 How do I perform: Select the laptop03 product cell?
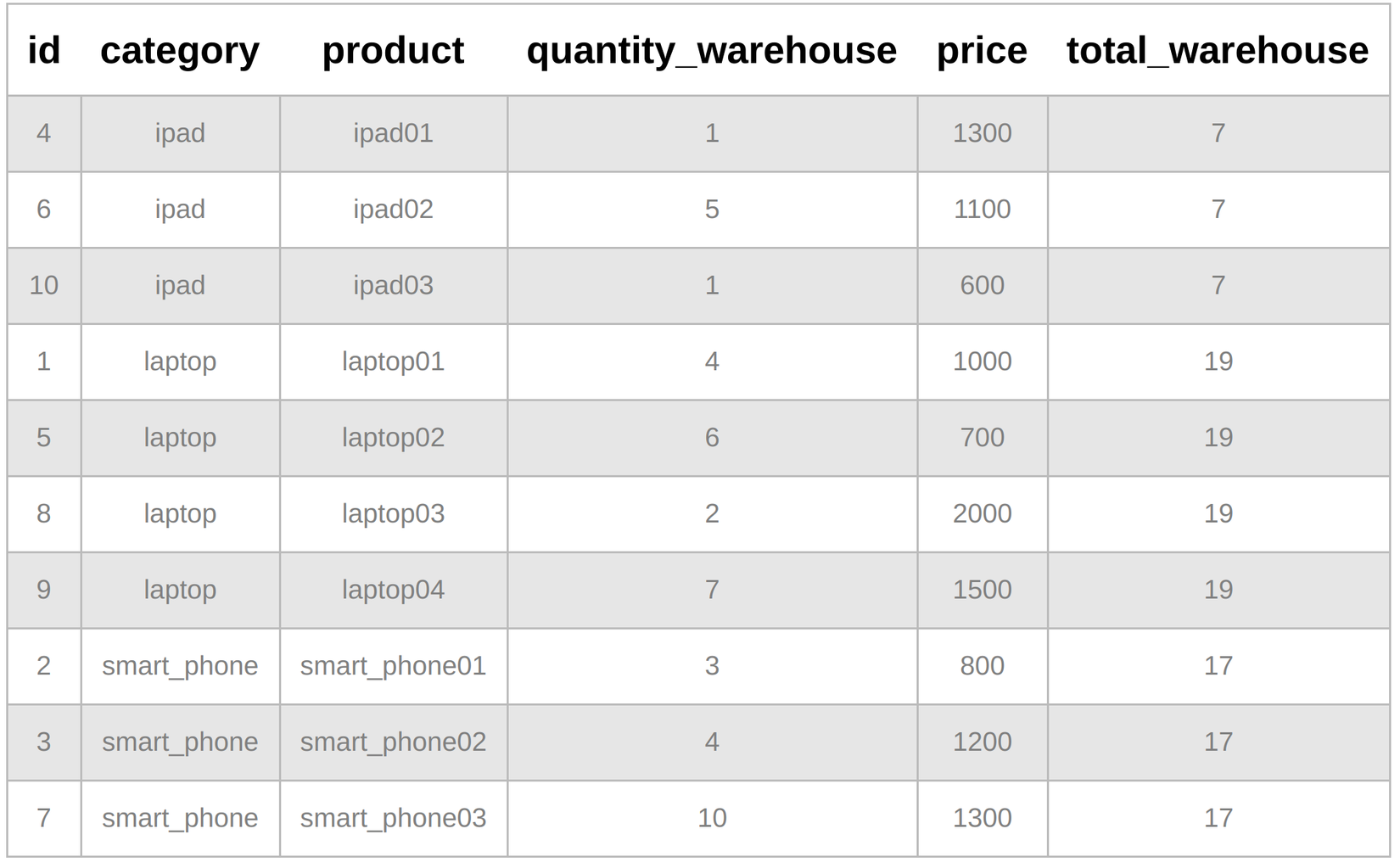[393, 513]
